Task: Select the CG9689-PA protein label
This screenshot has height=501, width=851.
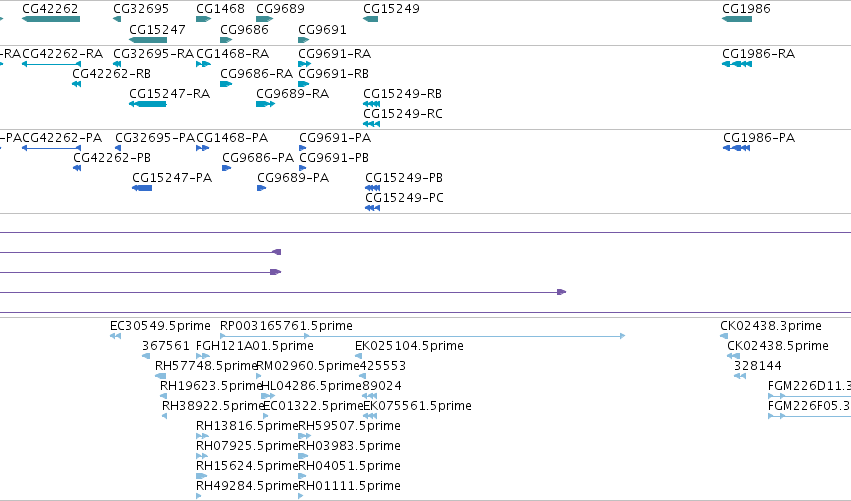Action: (x=293, y=178)
